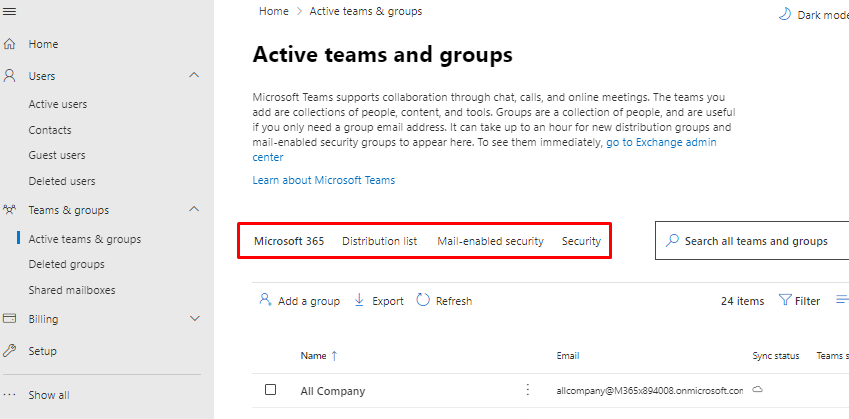Screen dimensions: 849x419
Task: Switch to the Distribution list tab
Action: click(x=380, y=241)
